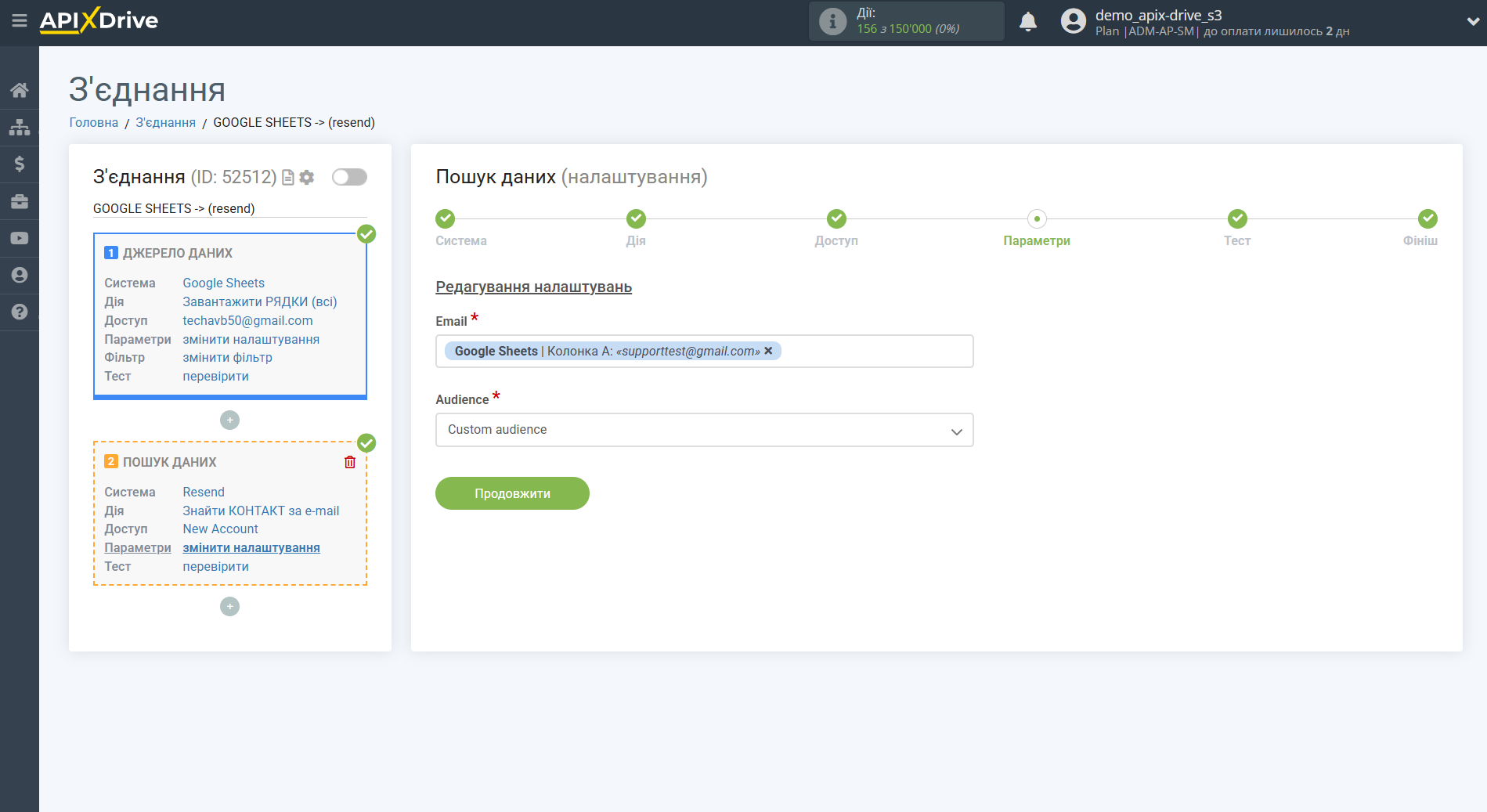This screenshot has width=1487, height=812.
Task: Delete the Resend data search block
Action: (350, 462)
